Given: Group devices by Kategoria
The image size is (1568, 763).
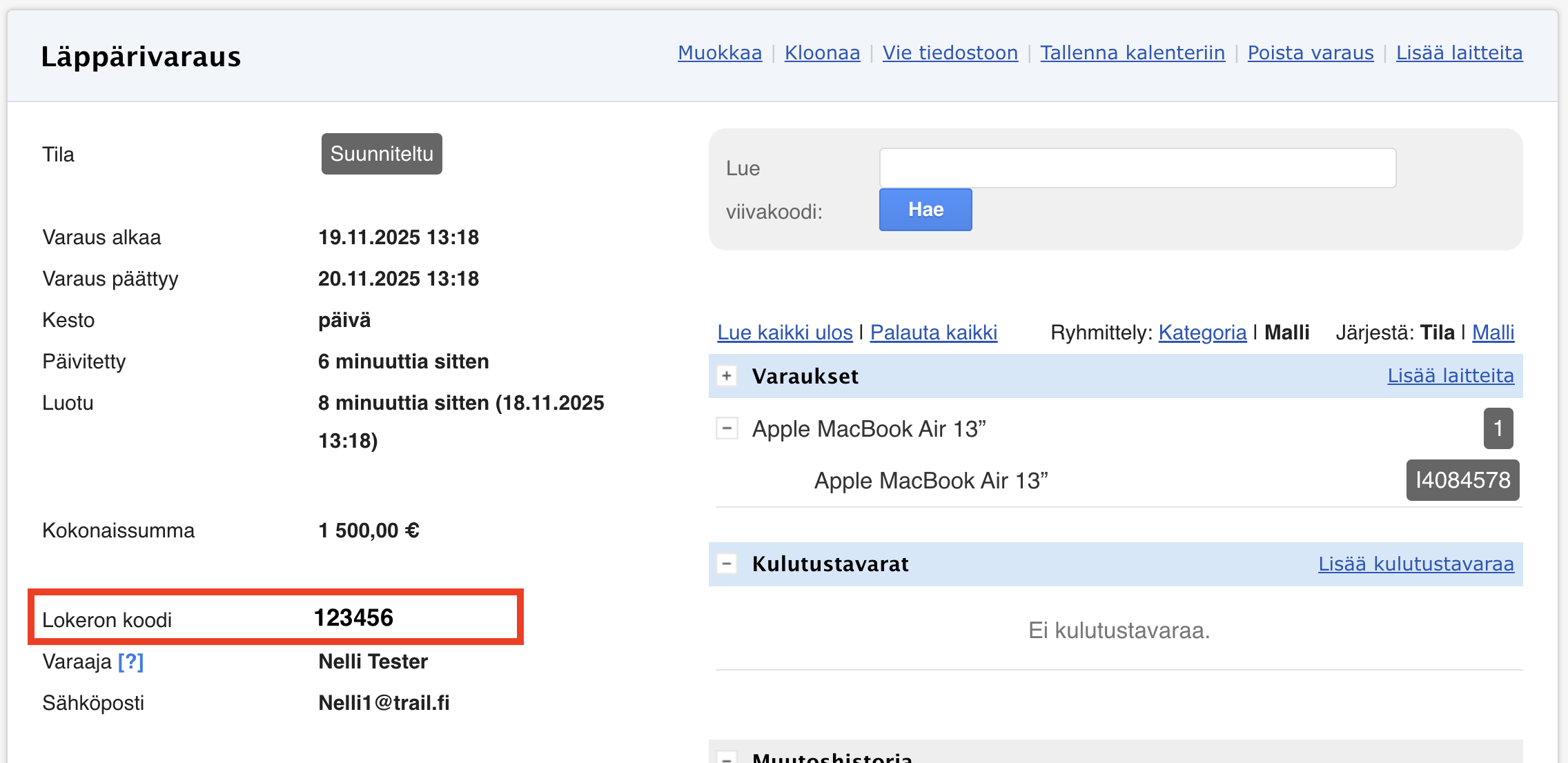Looking at the screenshot, I should coord(1202,333).
